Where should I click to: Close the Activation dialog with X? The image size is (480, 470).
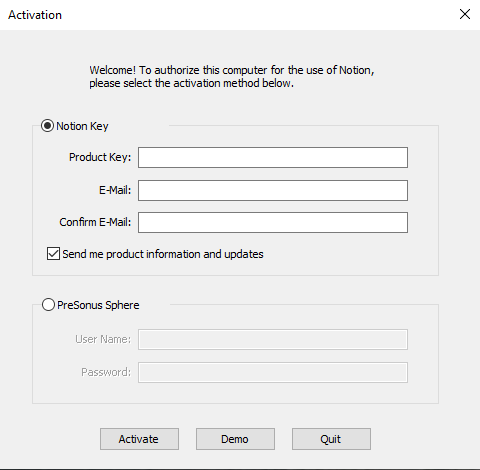[x=465, y=14]
